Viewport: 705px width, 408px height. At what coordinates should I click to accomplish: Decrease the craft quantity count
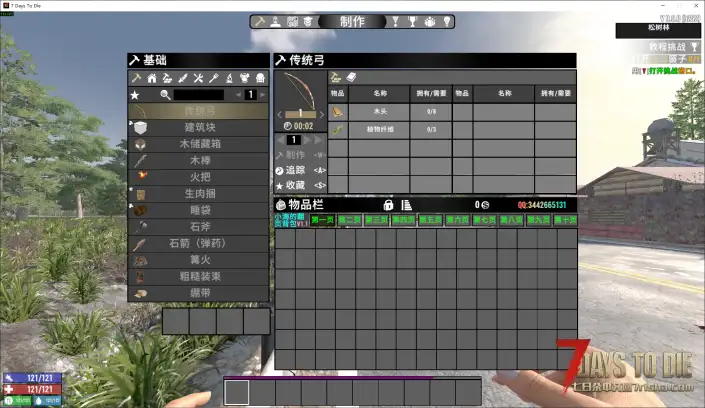pos(281,140)
